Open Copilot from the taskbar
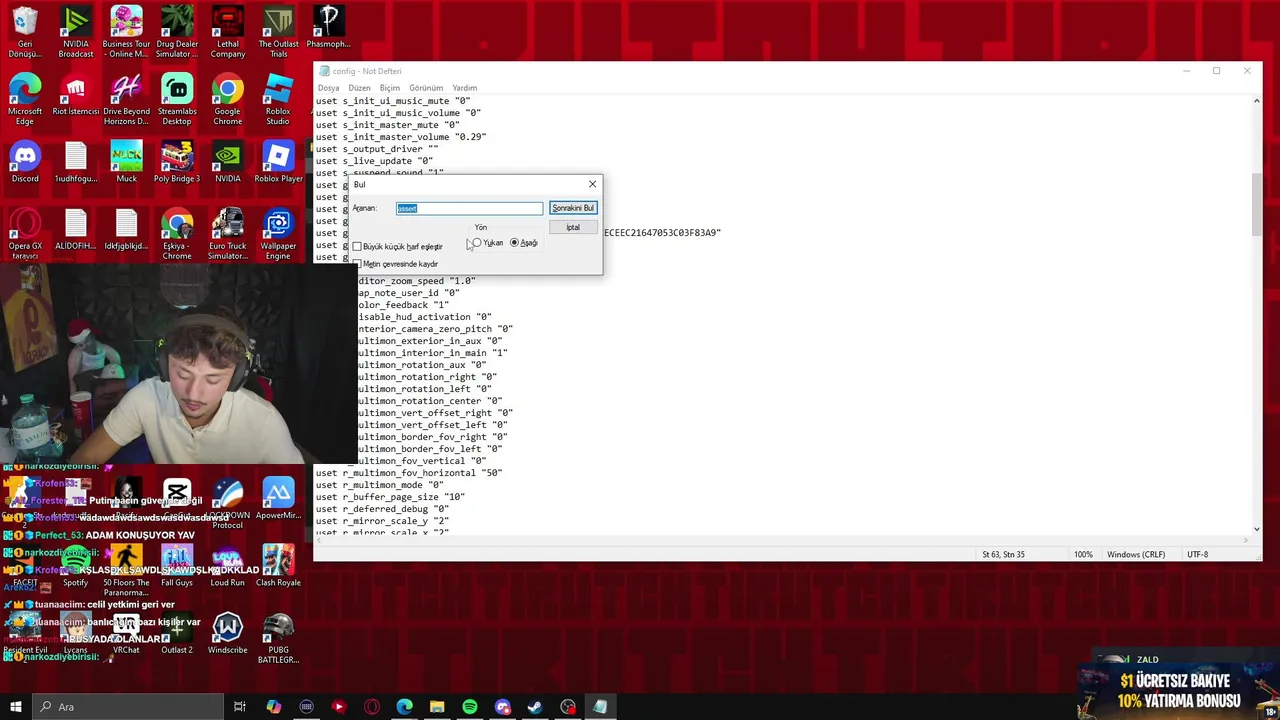This screenshot has height=720, width=1280. click(x=273, y=707)
